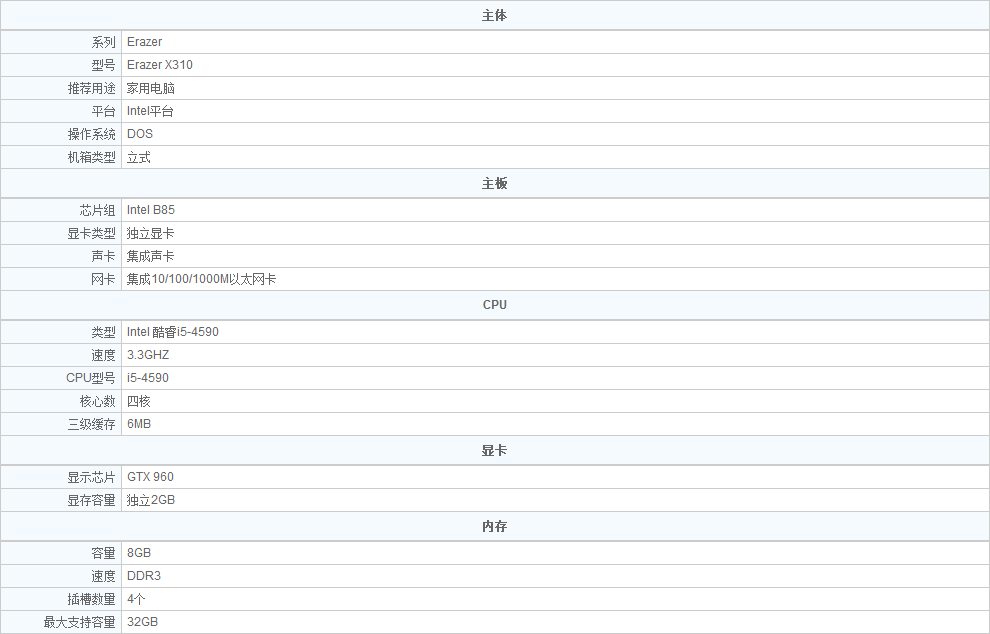Click the 三级缓存 label
This screenshot has height=634, width=990.
click(92, 424)
